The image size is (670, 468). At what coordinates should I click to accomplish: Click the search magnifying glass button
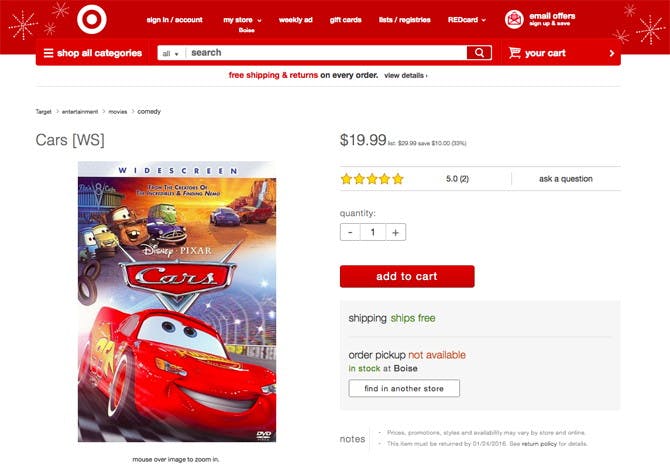coord(479,53)
